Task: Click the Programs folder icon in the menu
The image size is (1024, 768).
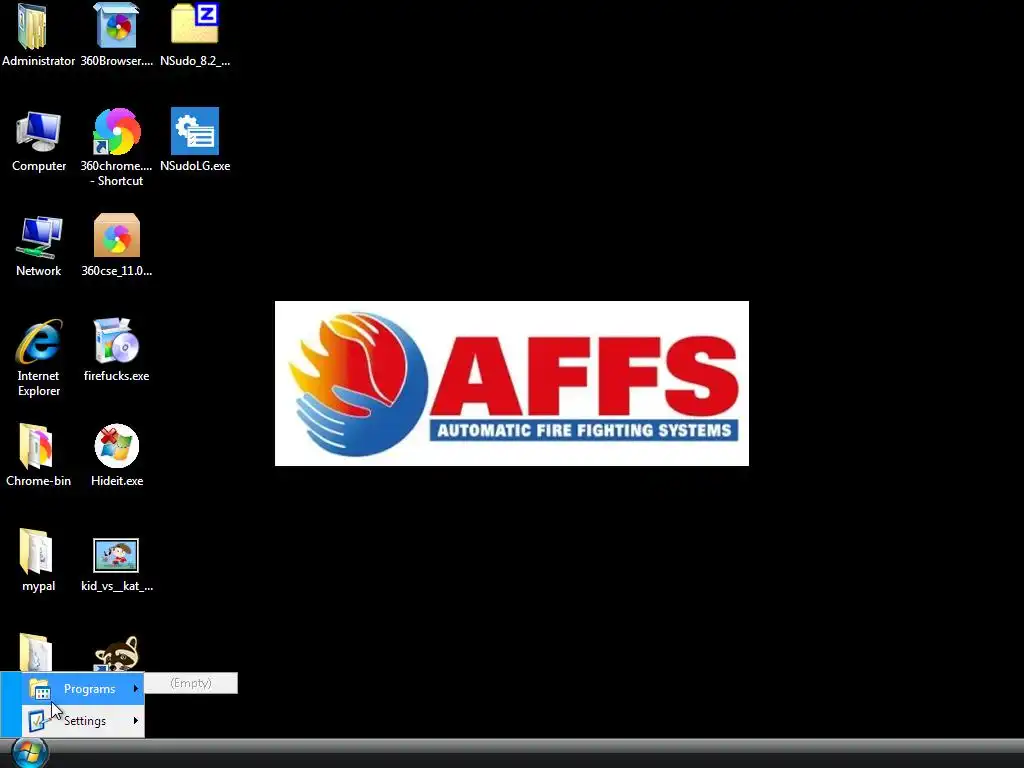Action: pyautogui.click(x=40, y=690)
